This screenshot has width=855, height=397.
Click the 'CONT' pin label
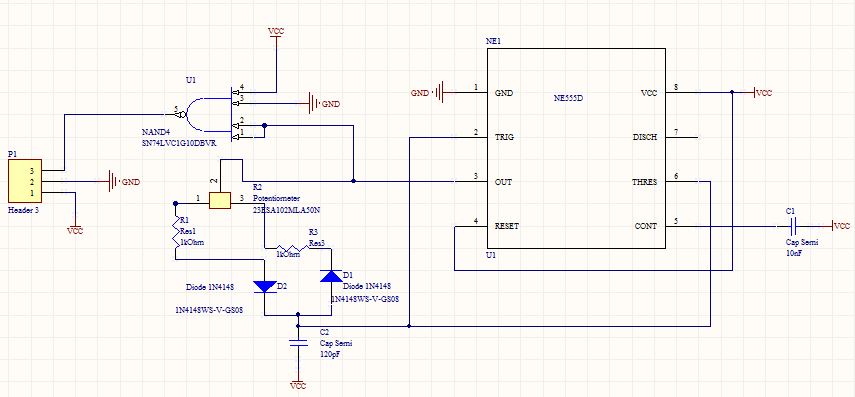point(647,226)
